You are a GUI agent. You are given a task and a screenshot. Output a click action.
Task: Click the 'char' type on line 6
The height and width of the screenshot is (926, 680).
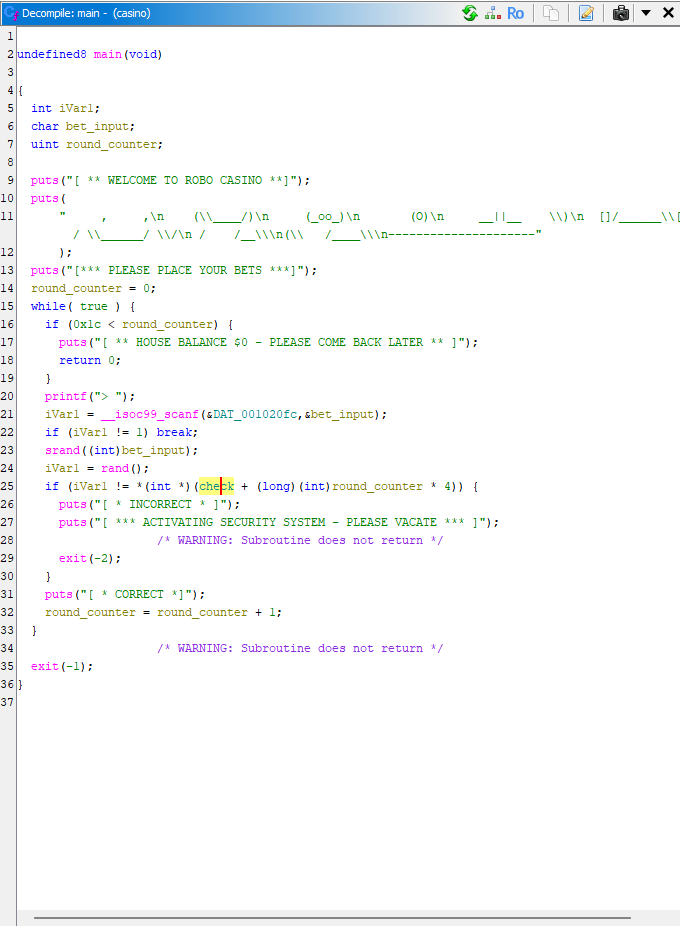[x=45, y=126]
